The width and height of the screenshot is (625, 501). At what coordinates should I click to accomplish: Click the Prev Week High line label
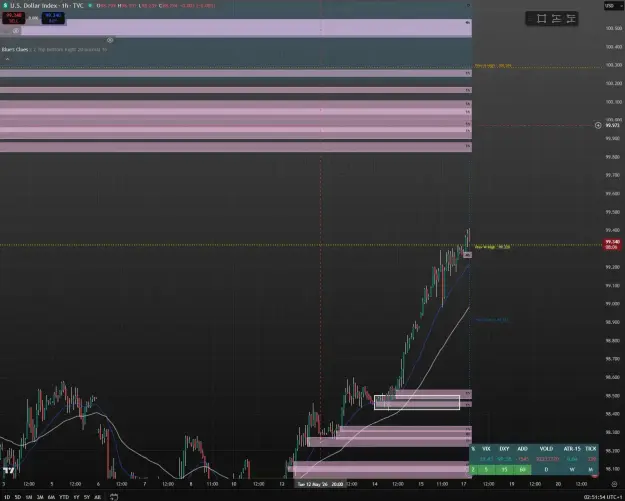point(492,247)
